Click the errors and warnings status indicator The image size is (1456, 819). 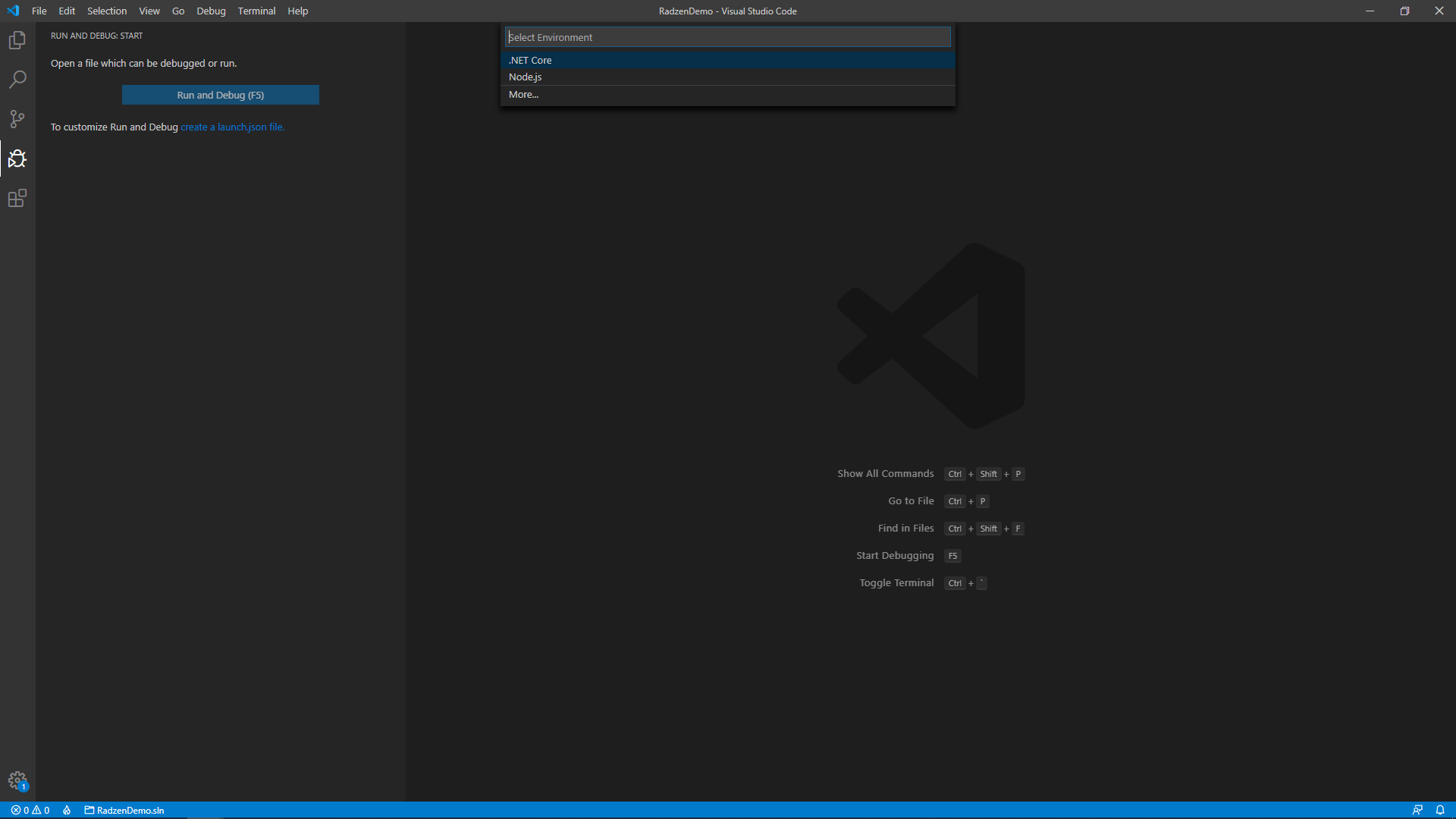click(30, 810)
